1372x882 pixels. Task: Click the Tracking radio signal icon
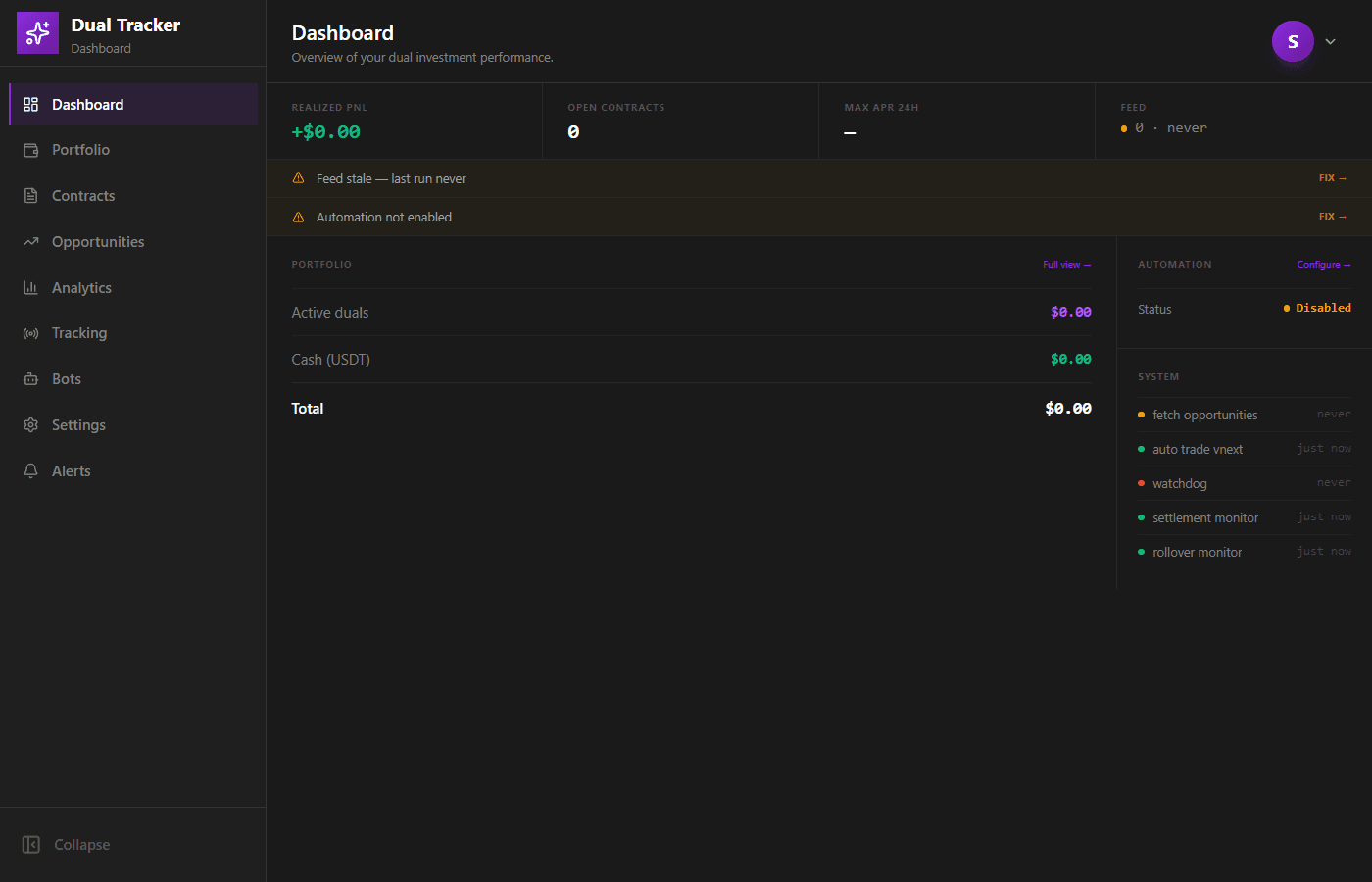[x=30, y=333]
